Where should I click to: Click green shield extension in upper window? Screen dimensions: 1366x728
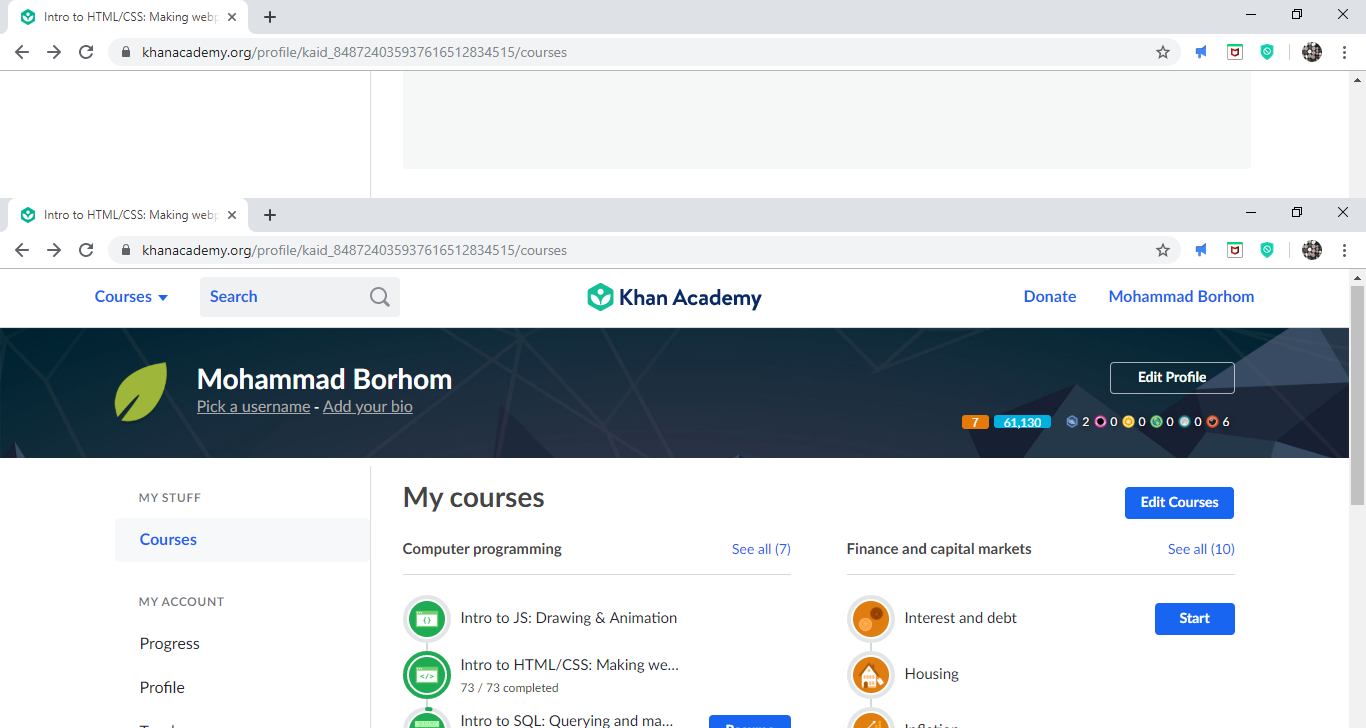(x=1267, y=52)
